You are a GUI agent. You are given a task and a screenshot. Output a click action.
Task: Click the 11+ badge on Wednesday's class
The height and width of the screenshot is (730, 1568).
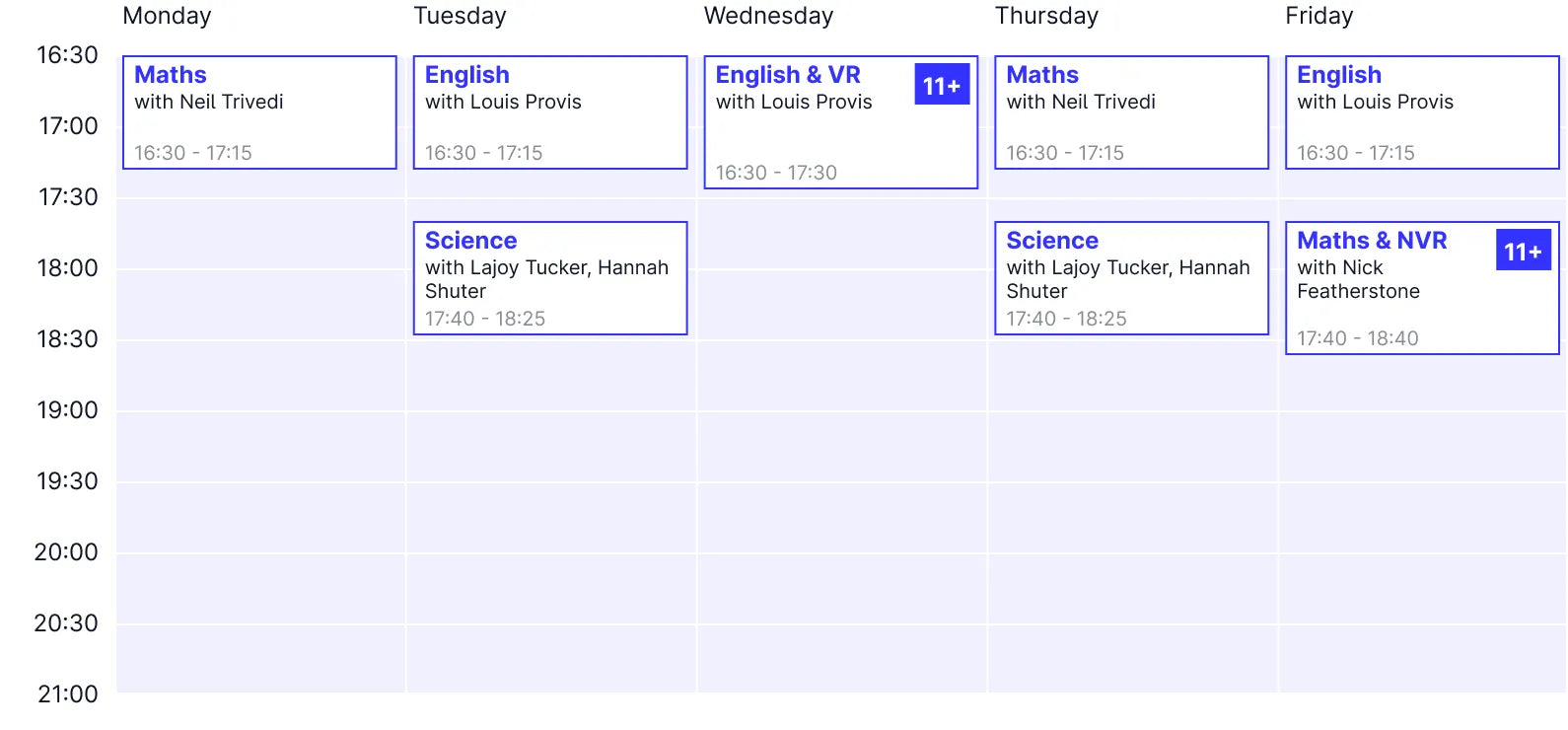[942, 86]
